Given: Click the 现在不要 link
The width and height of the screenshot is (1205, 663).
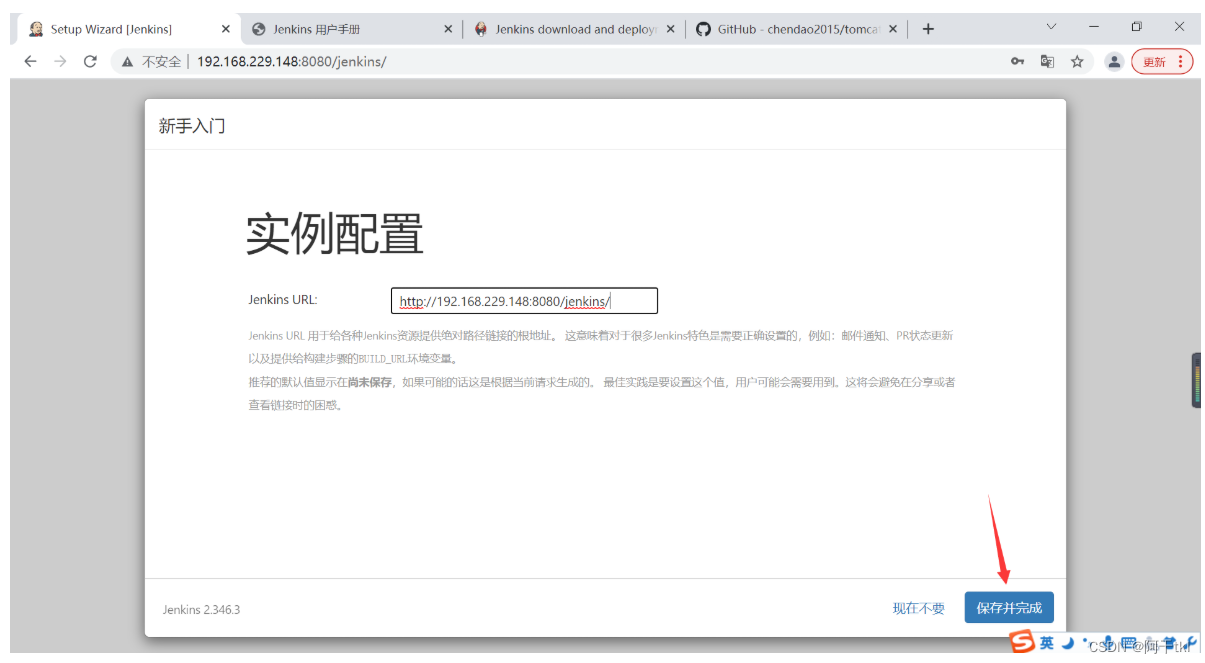Looking at the screenshot, I should 917,607.
